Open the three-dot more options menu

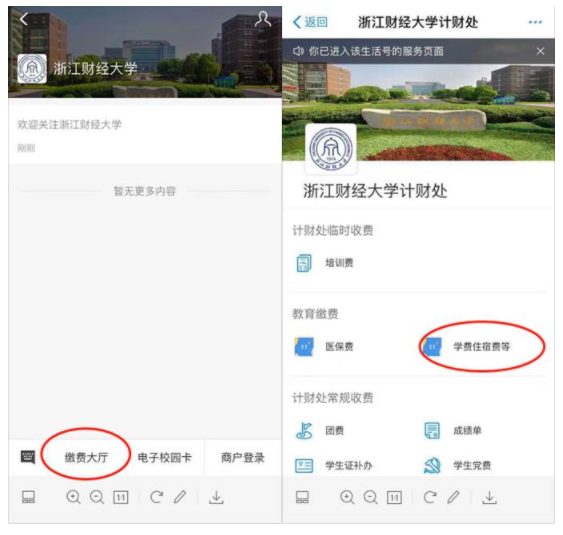535,22
